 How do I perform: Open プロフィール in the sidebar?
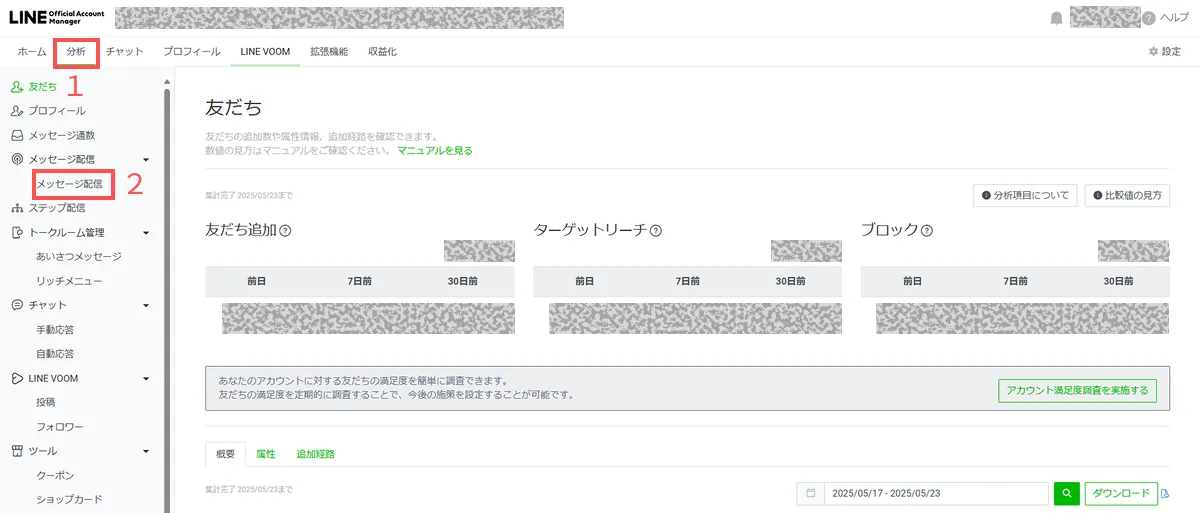tap(57, 111)
